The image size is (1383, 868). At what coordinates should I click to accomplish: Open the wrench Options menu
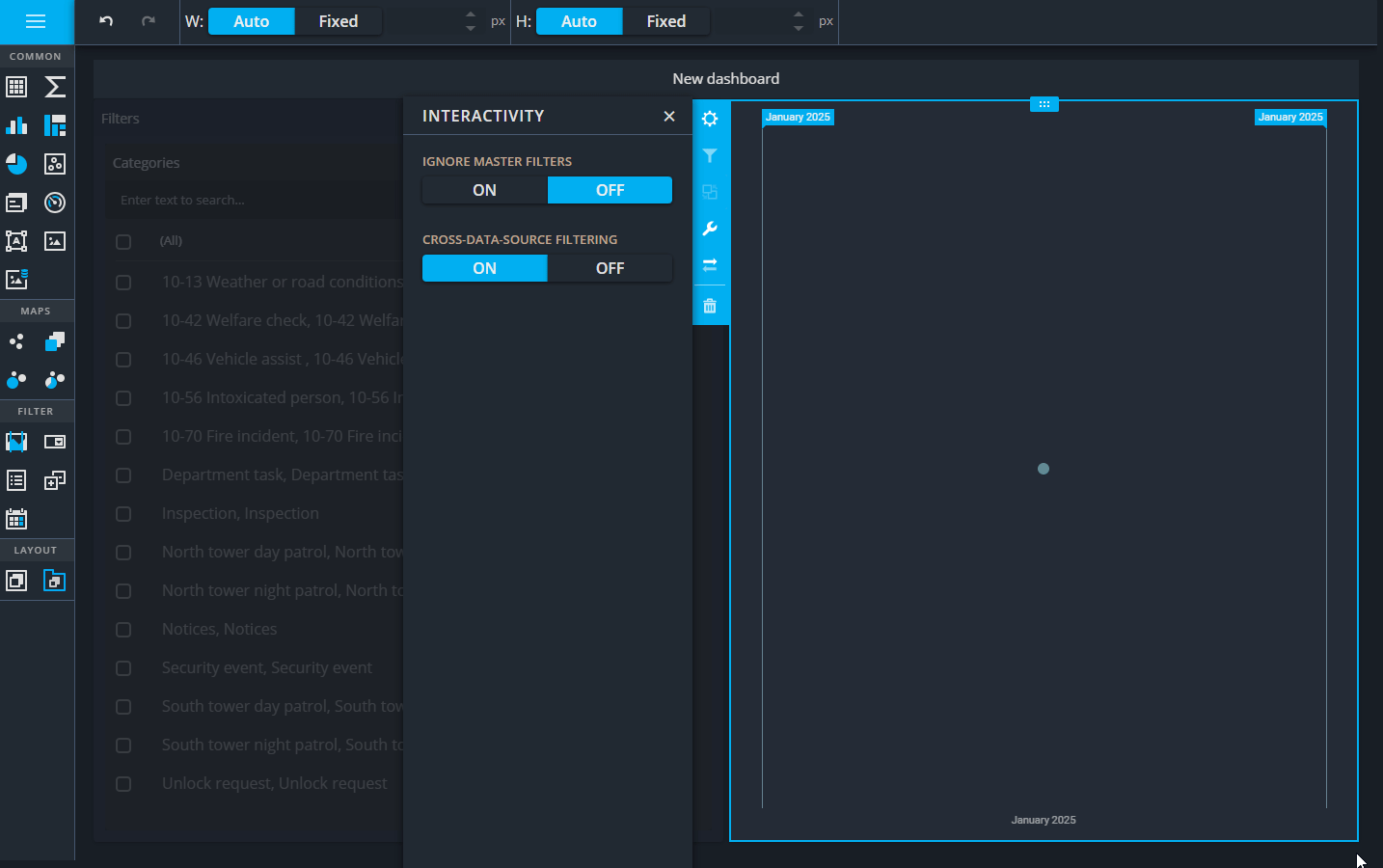pos(710,229)
